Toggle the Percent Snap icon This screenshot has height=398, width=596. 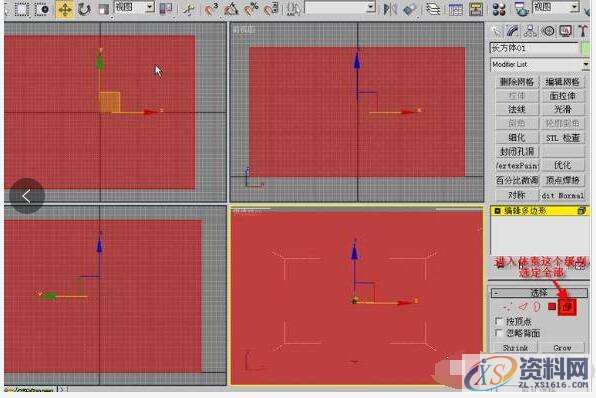click(251, 9)
